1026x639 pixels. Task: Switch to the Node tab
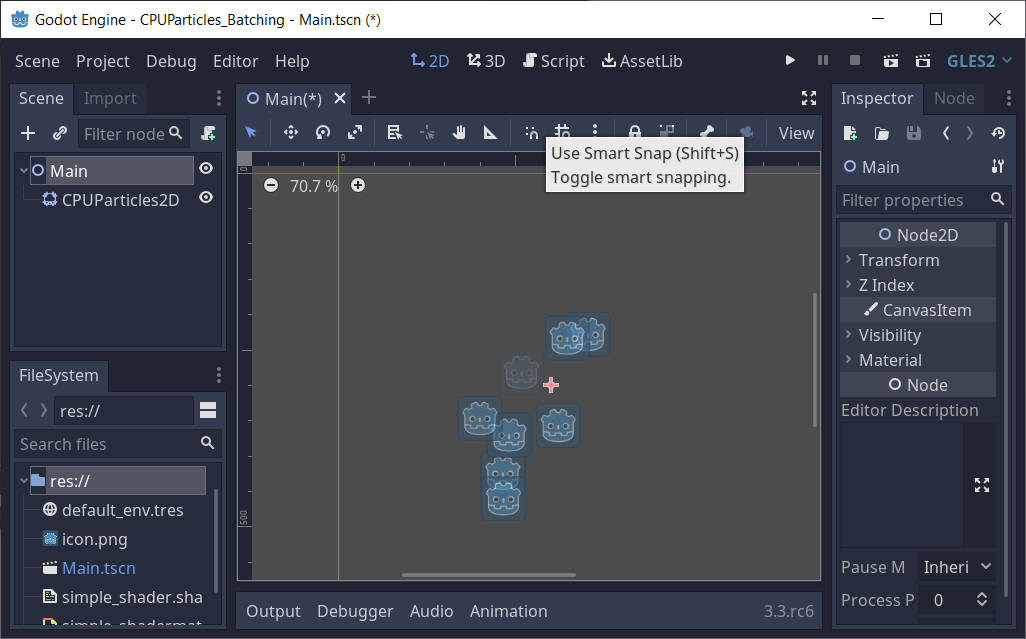[954, 98]
